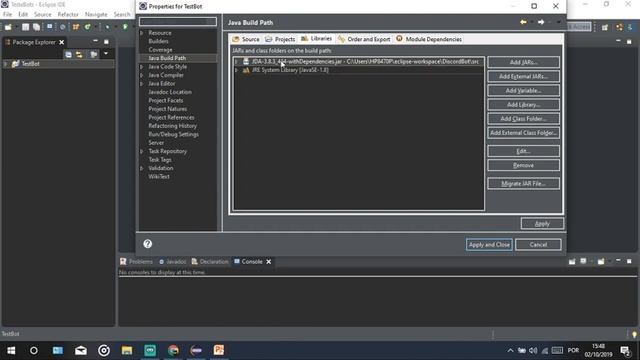Open Package Explorer View Menu dropdown arrow

106,54
